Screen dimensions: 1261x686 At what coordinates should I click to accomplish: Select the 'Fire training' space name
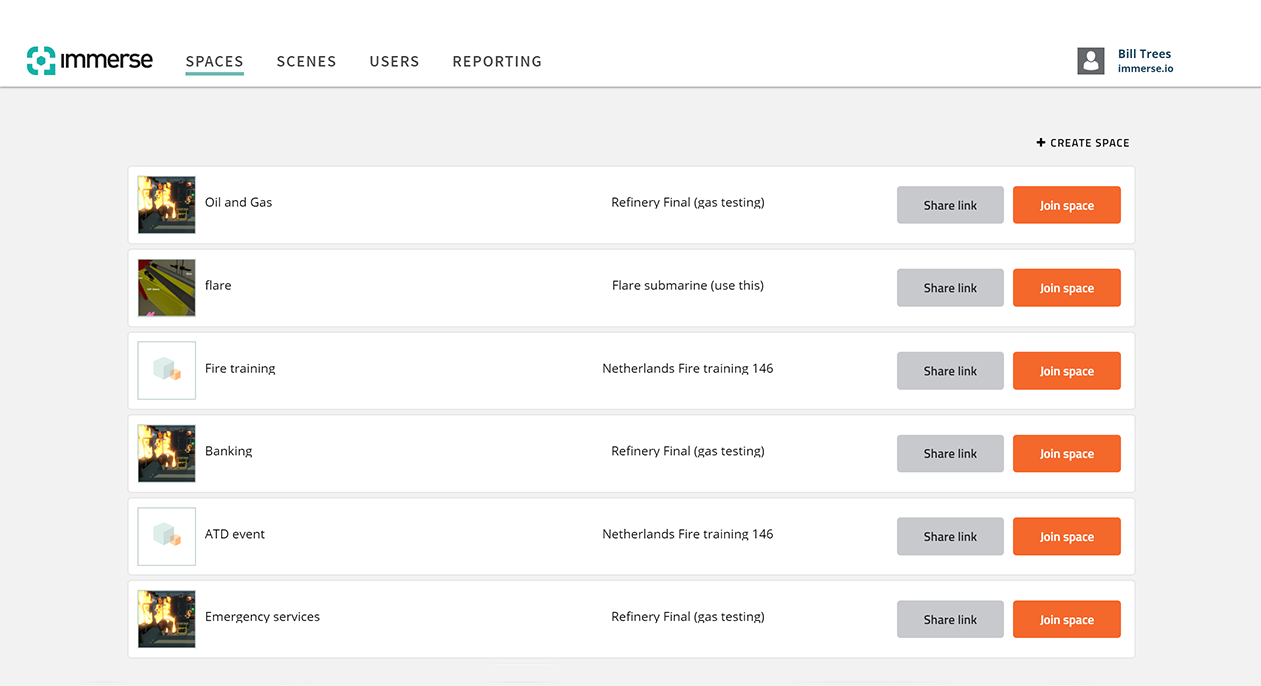[x=240, y=368]
